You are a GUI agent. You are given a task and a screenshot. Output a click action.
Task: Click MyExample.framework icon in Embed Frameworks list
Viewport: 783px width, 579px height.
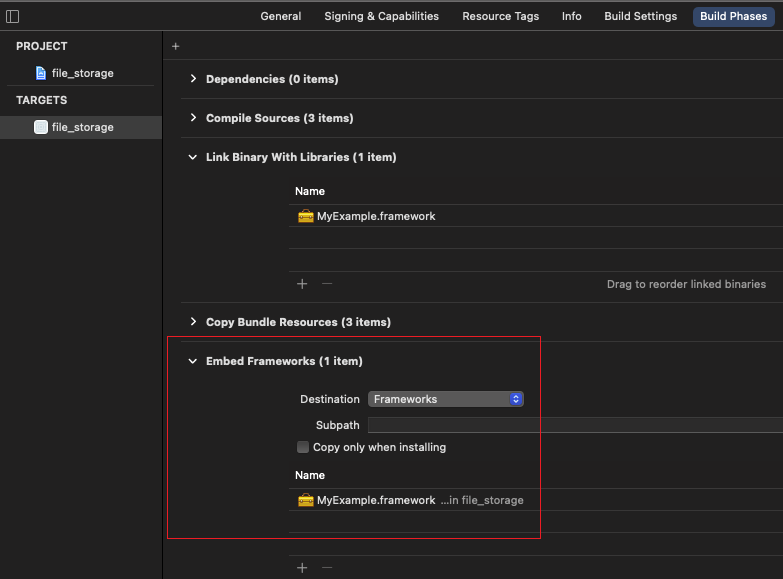pyautogui.click(x=305, y=500)
